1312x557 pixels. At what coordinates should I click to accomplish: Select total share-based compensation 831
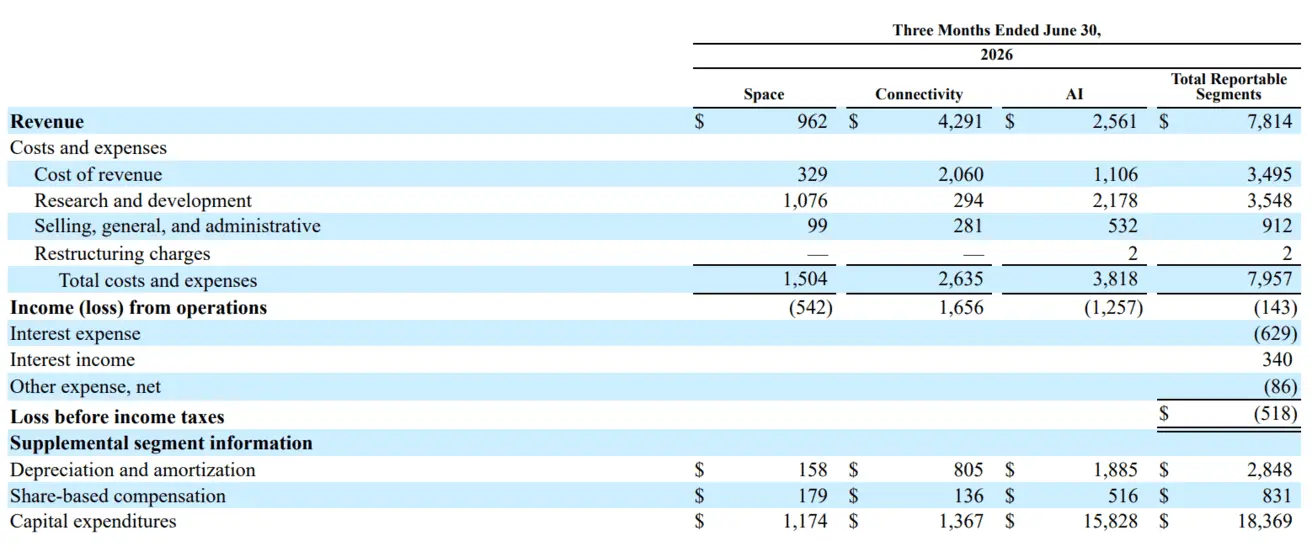pos(1277,496)
